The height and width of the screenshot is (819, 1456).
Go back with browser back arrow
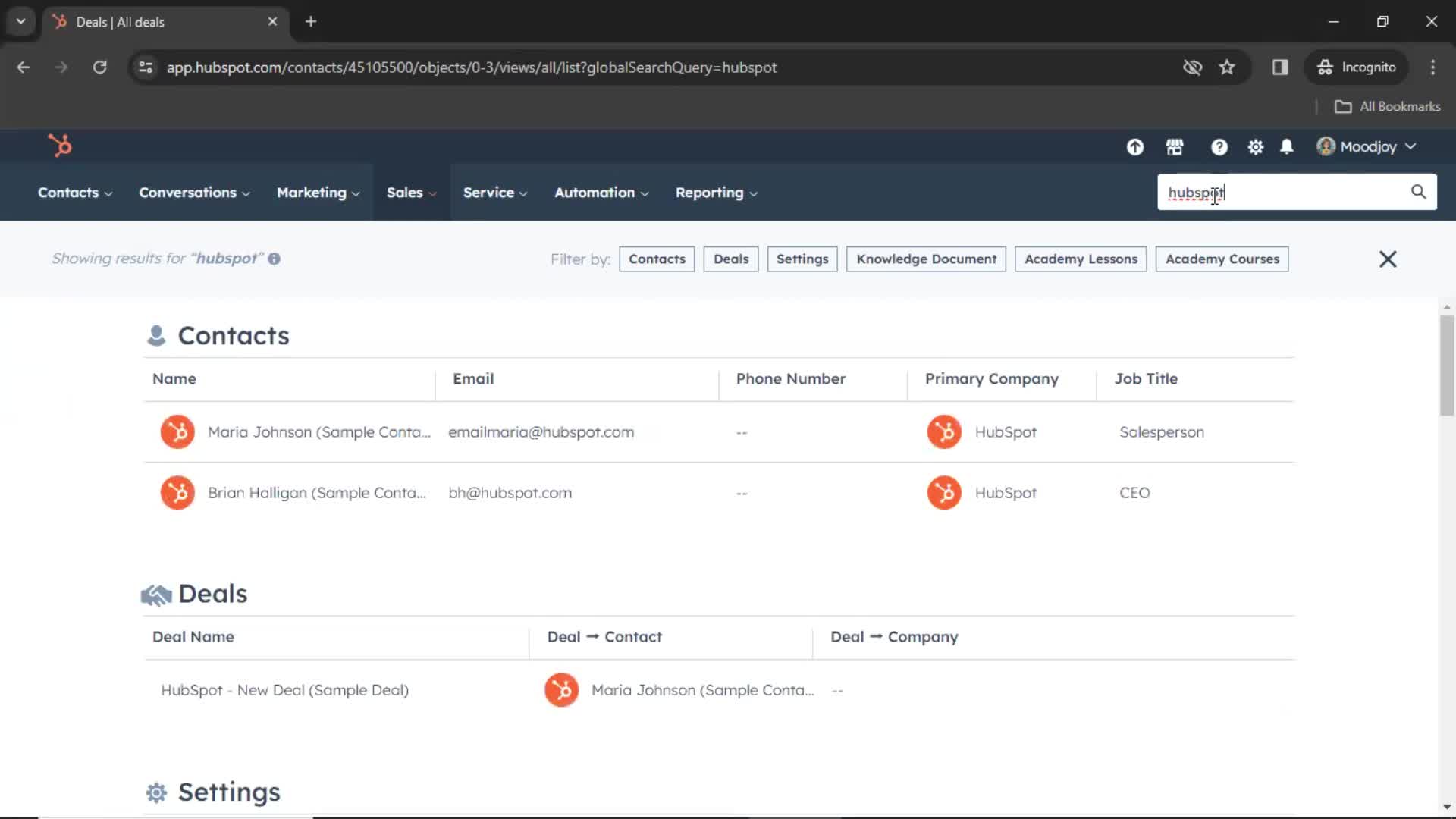[24, 67]
